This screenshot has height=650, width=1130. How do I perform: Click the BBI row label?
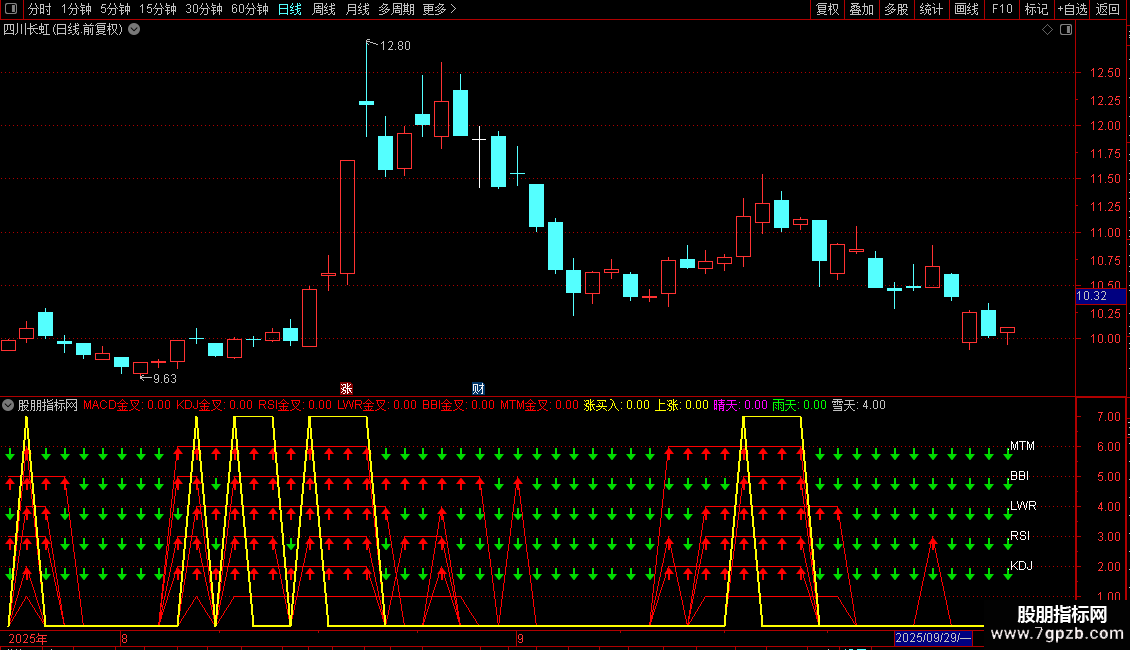[x=1019, y=476]
